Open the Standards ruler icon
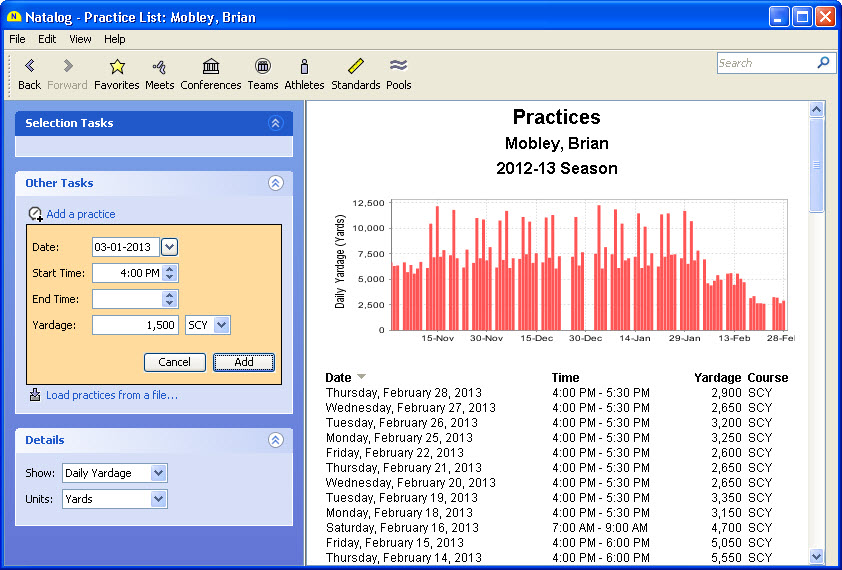The height and width of the screenshot is (570, 842). click(355, 67)
